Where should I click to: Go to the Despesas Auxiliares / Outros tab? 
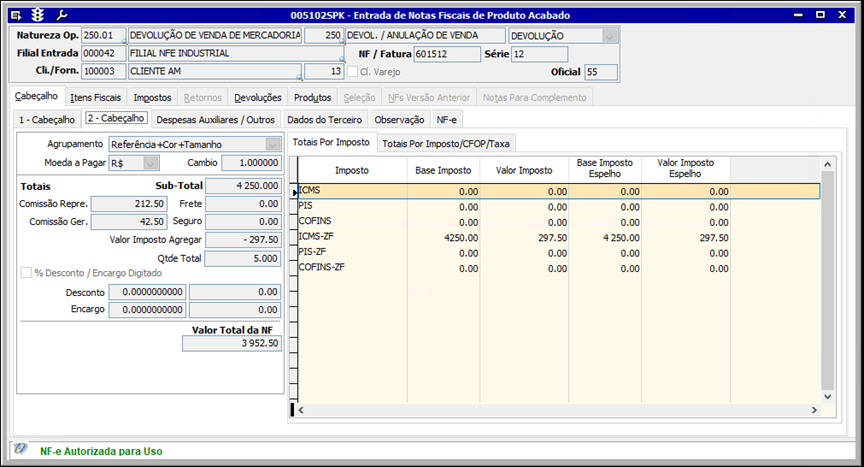pyautogui.click(x=215, y=119)
